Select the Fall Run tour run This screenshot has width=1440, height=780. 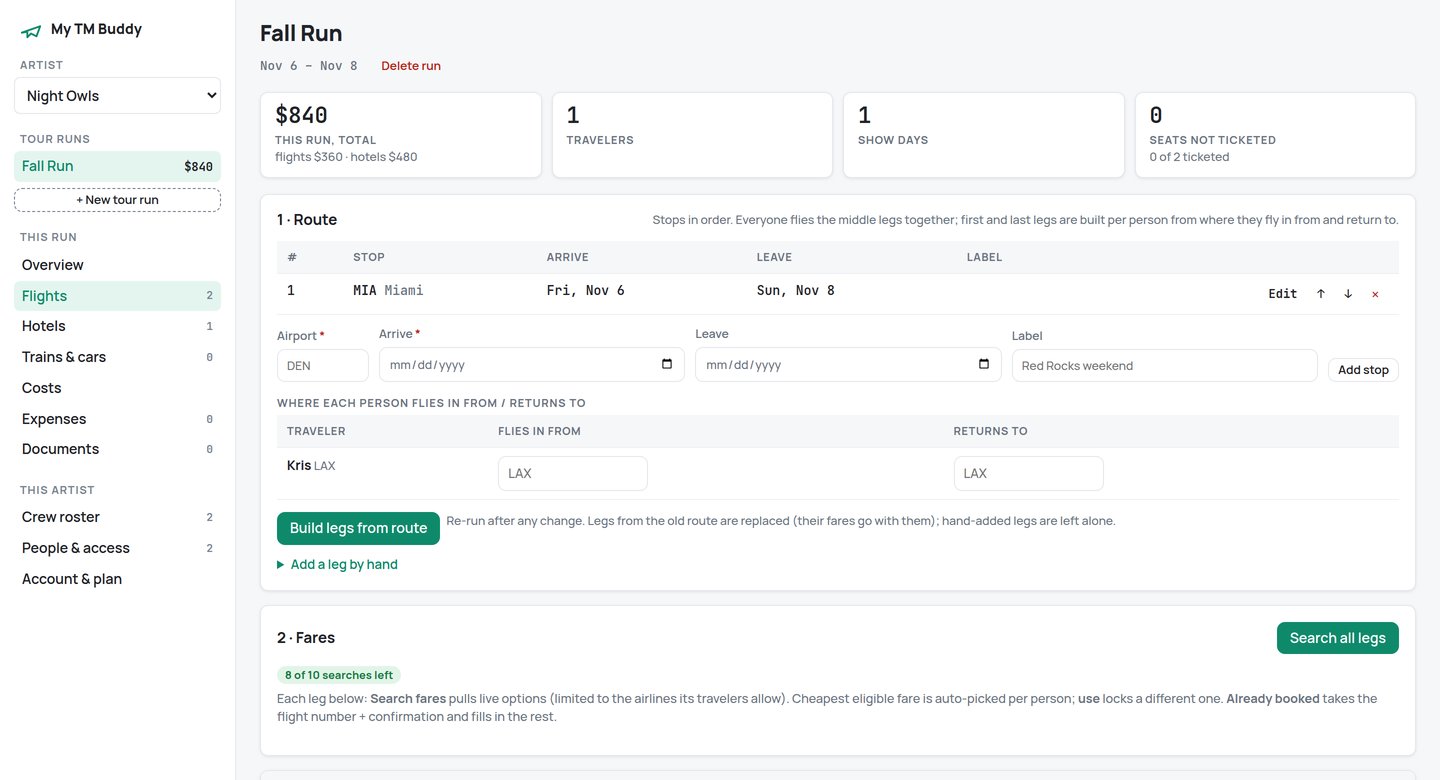(117, 166)
